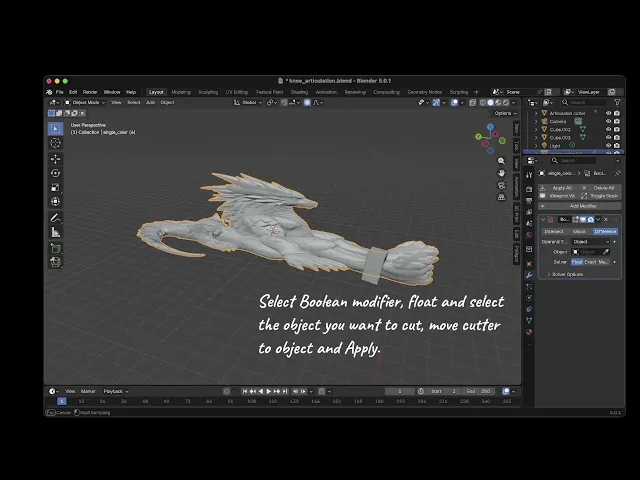Screen dimensions: 640x480
Task: Switch to the Sculpting workspace tab
Action: (208, 92)
